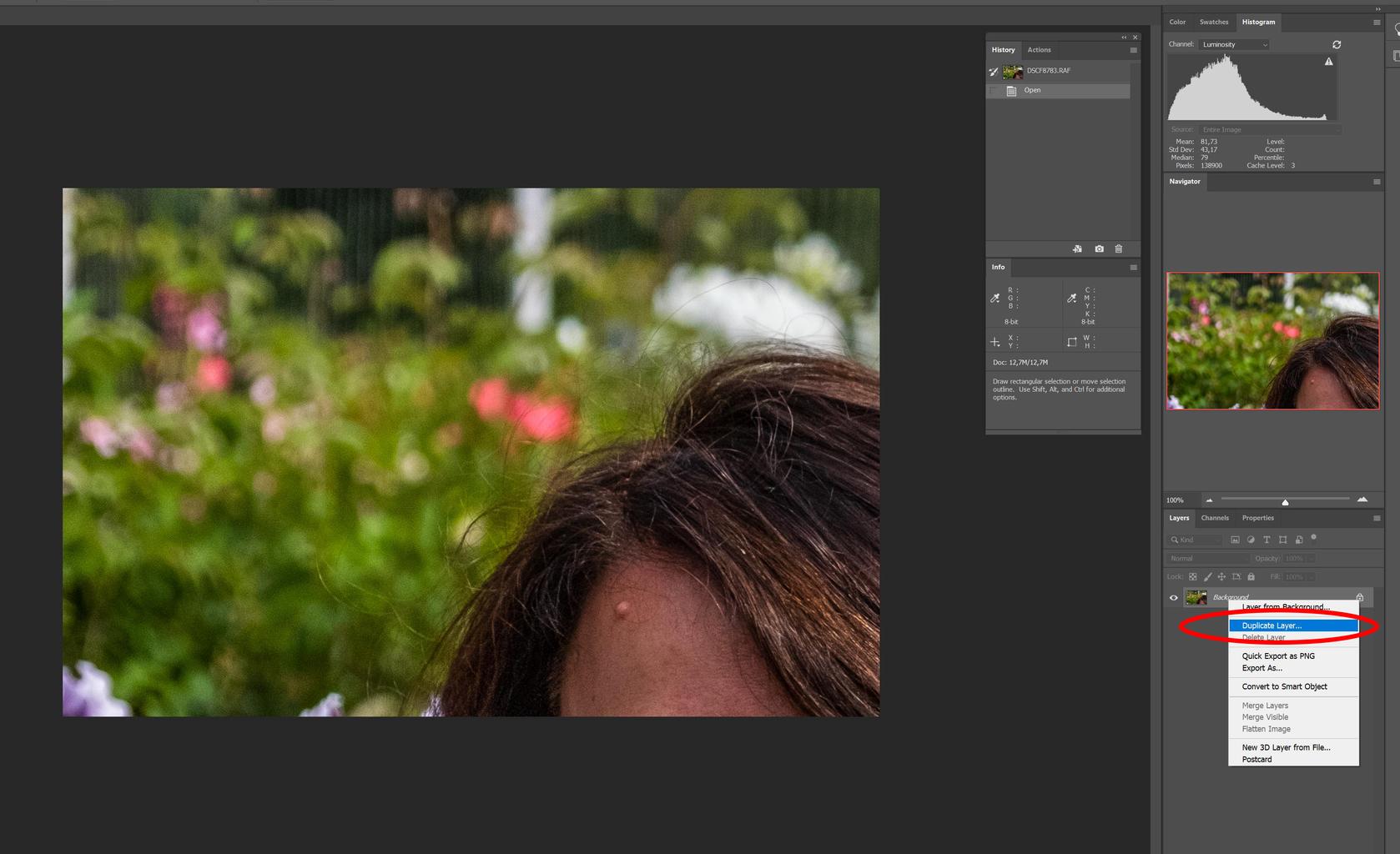Click the Navigator zoom slider handle
The width and height of the screenshot is (1400, 854).
pos(1285,502)
